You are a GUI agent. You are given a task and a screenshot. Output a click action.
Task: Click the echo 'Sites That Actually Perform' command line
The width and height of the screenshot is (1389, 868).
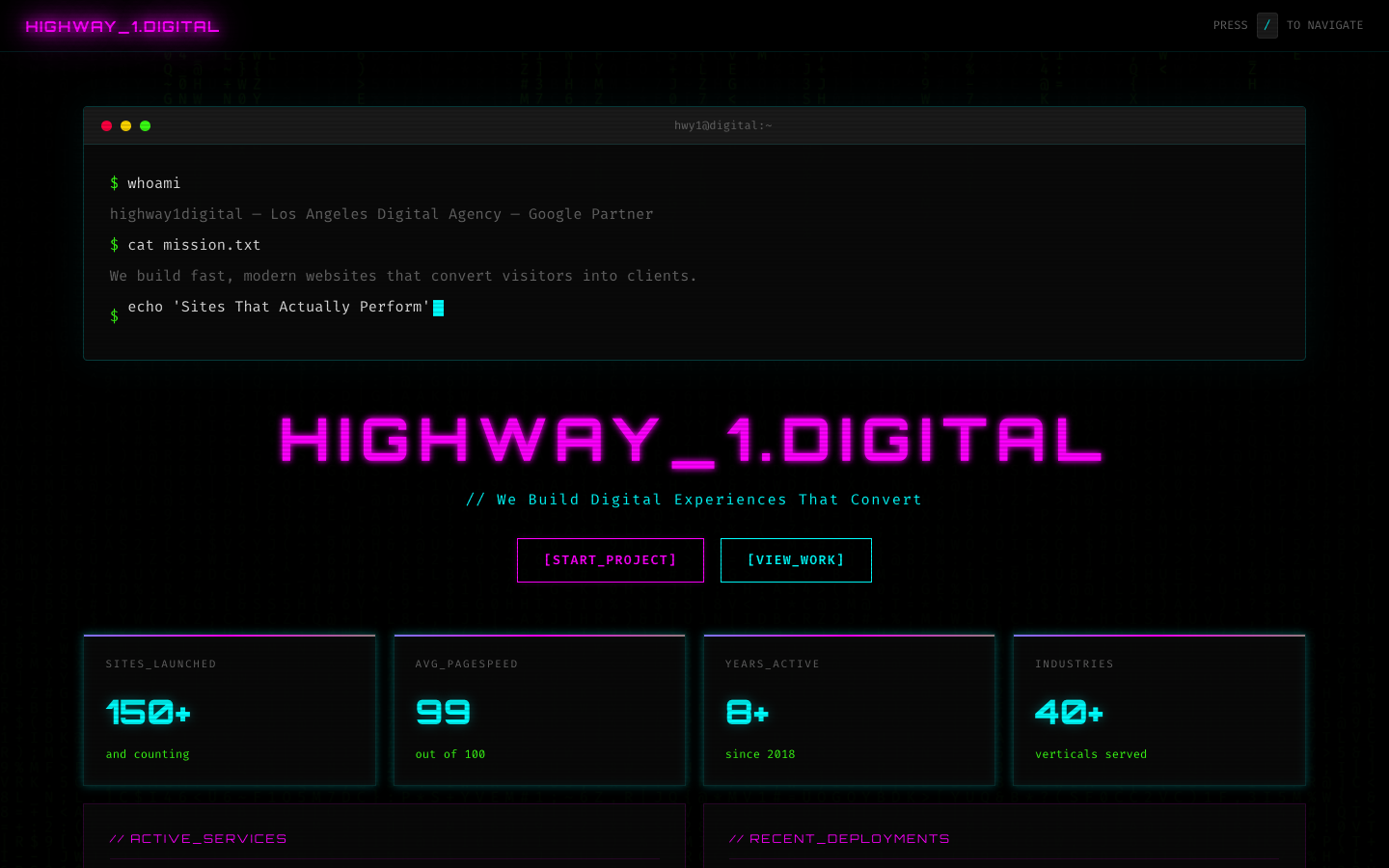(279, 307)
